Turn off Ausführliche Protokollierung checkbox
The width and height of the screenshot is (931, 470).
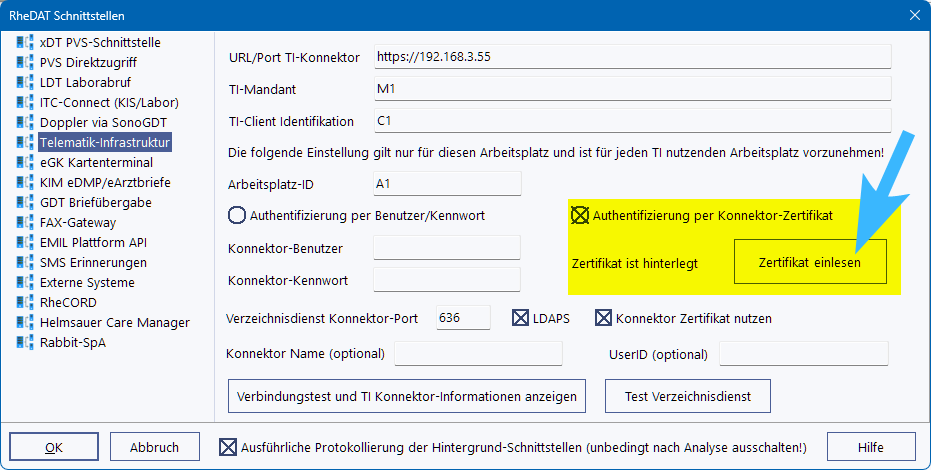pyautogui.click(x=228, y=447)
